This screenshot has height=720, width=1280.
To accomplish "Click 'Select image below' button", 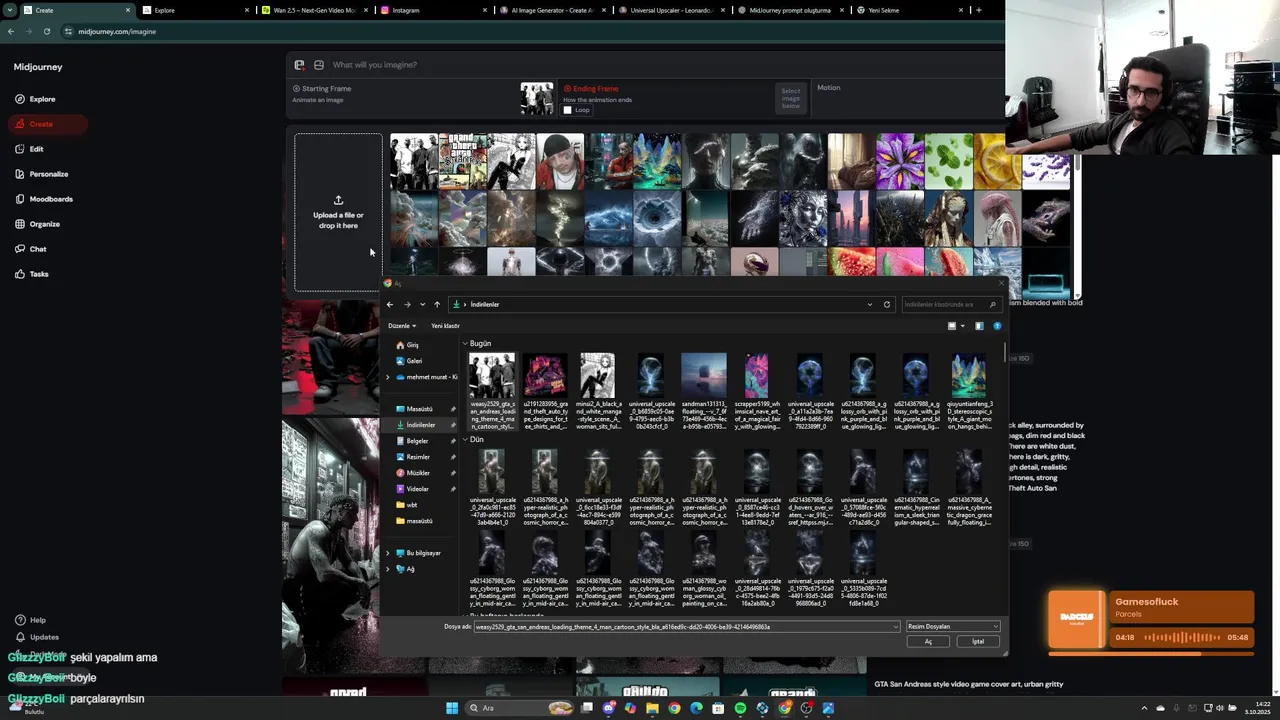I will coord(790,98).
